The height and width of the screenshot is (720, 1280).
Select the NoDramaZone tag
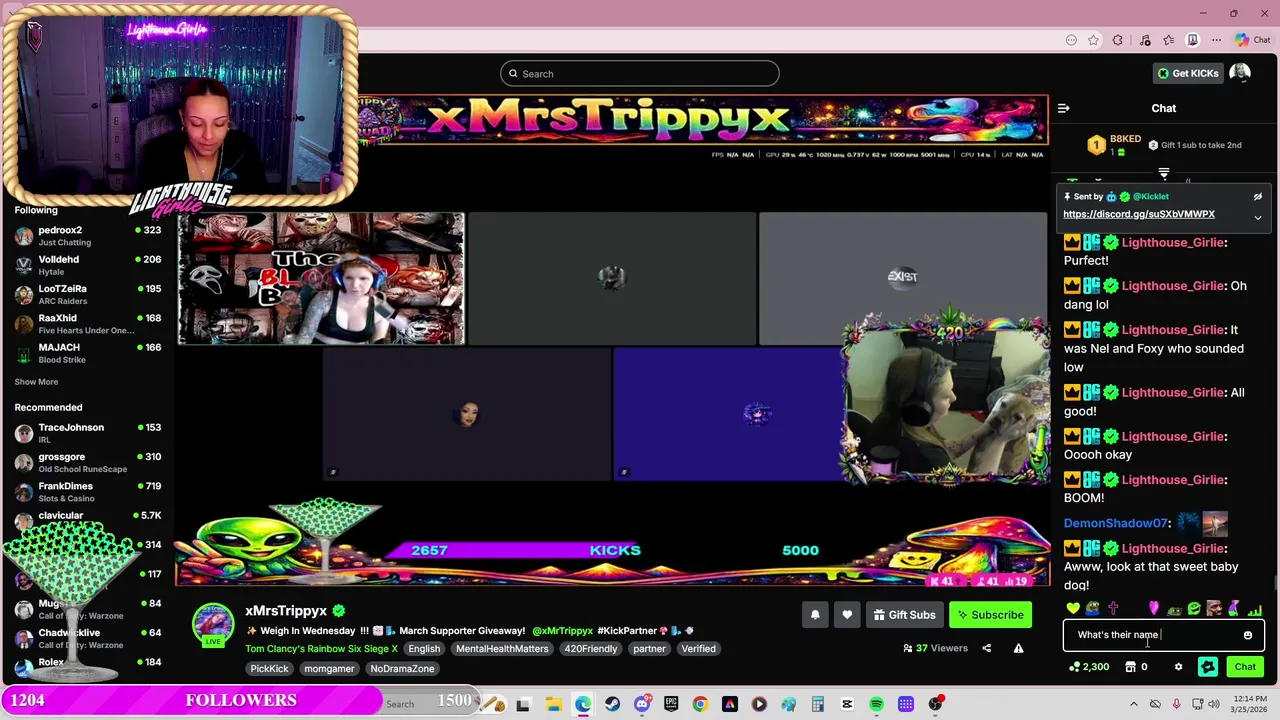point(402,669)
